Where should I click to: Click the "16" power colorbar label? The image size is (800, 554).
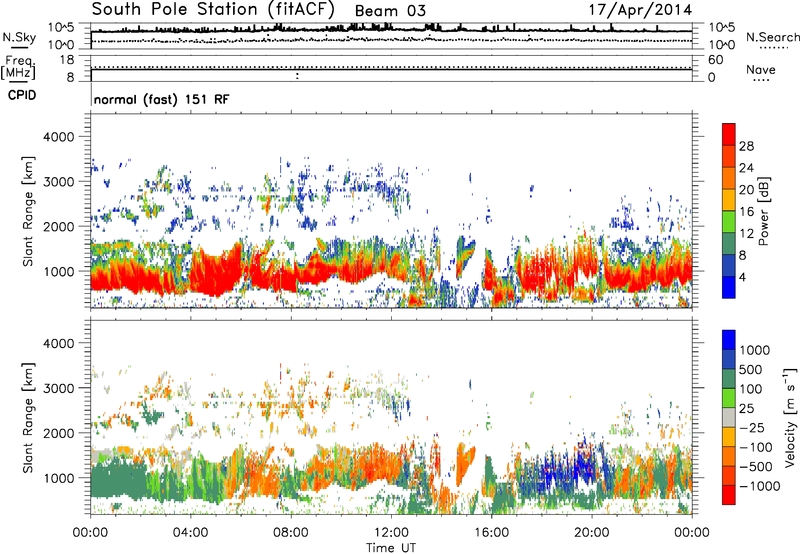pyautogui.click(x=746, y=212)
